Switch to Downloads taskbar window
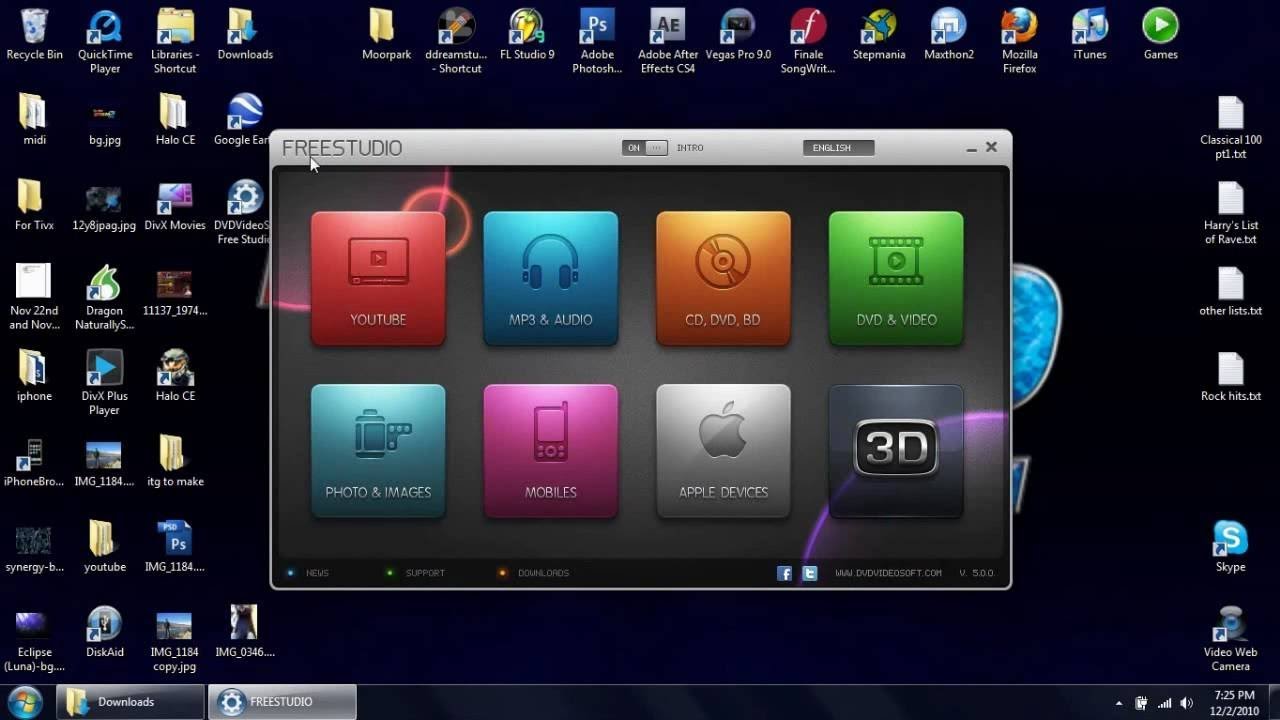The image size is (1280, 720). click(x=130, y=702)
